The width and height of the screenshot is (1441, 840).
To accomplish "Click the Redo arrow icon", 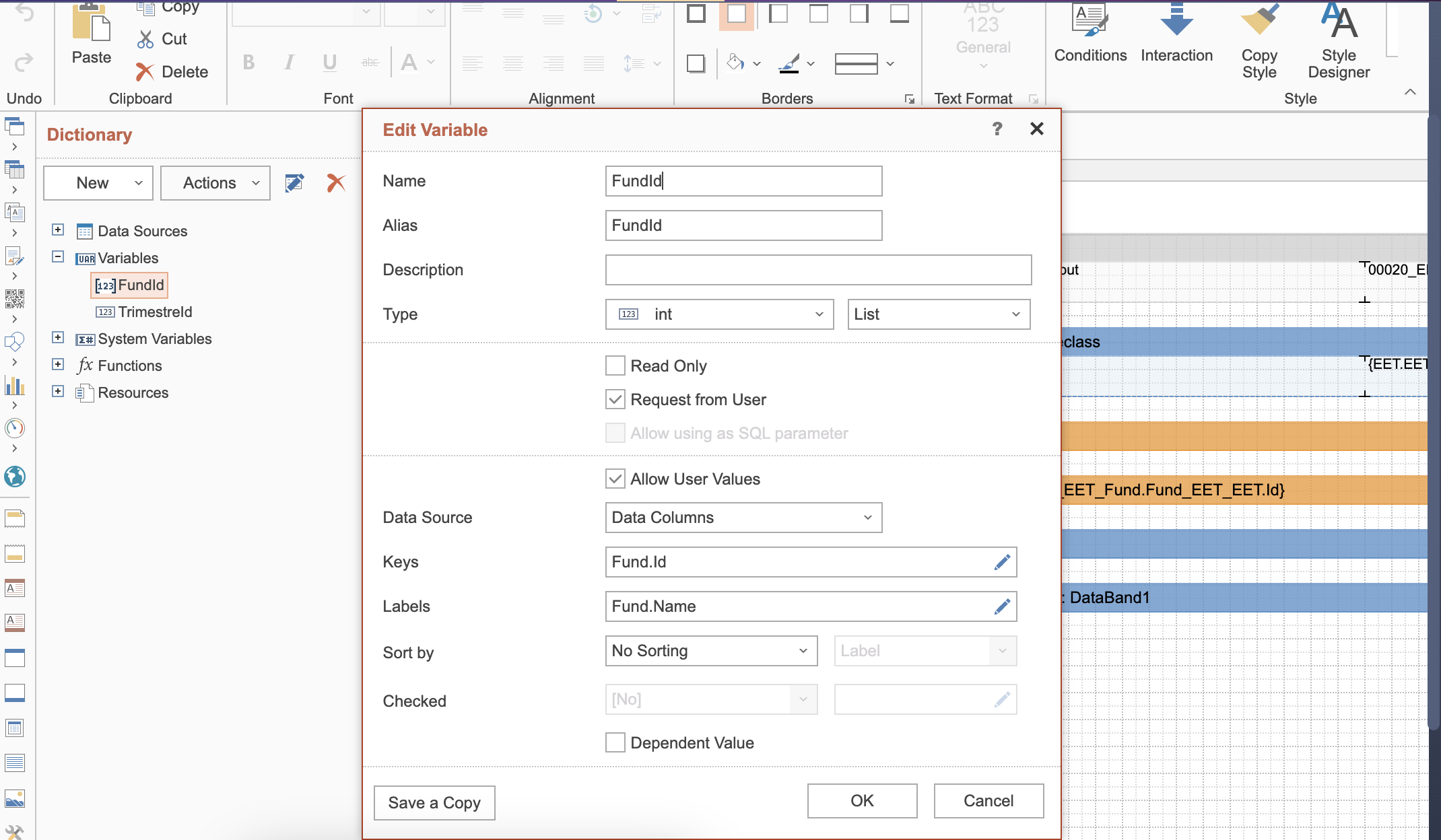I will pos(24,63).
